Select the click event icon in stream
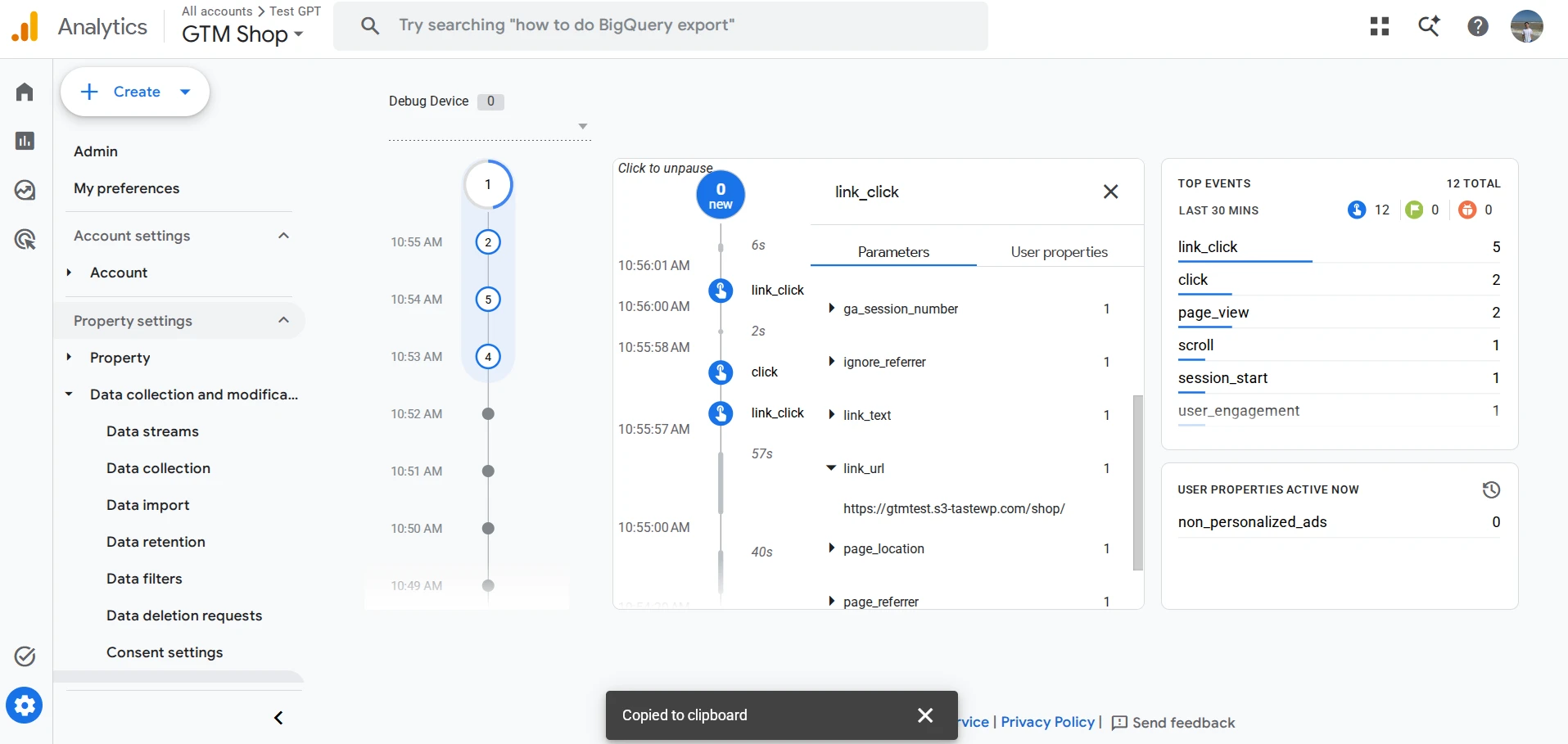This screenshot has height=744, width=1568. click(x=721, y=372)
